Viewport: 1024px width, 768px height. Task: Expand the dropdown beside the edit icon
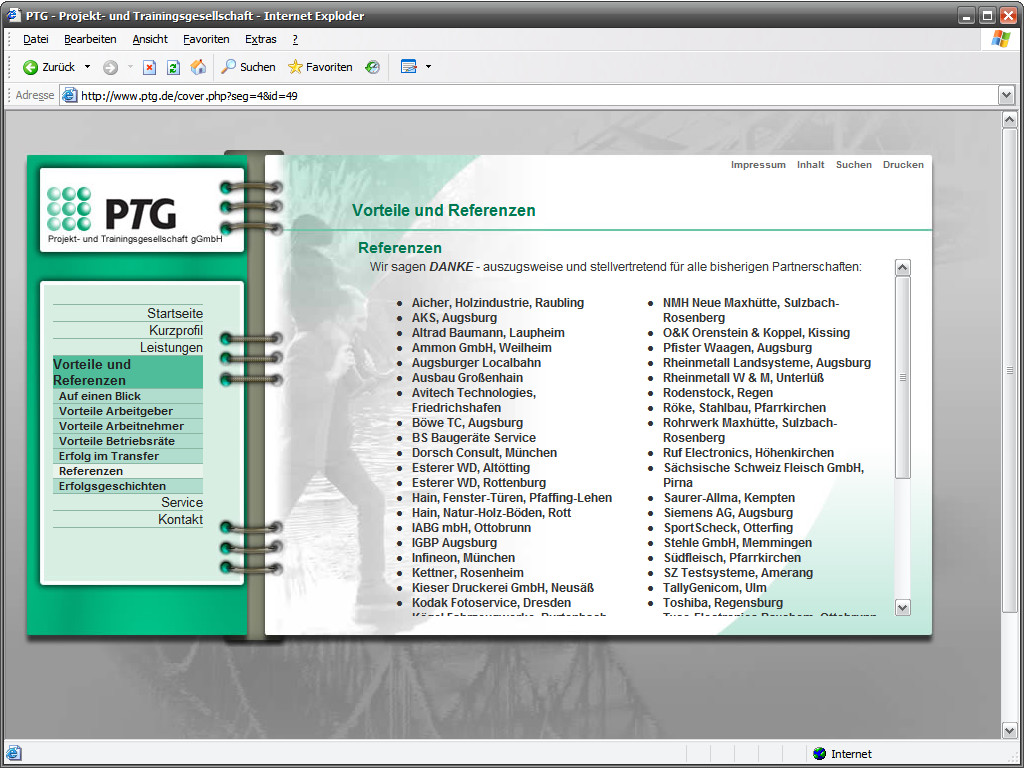[x=428, y=67]
